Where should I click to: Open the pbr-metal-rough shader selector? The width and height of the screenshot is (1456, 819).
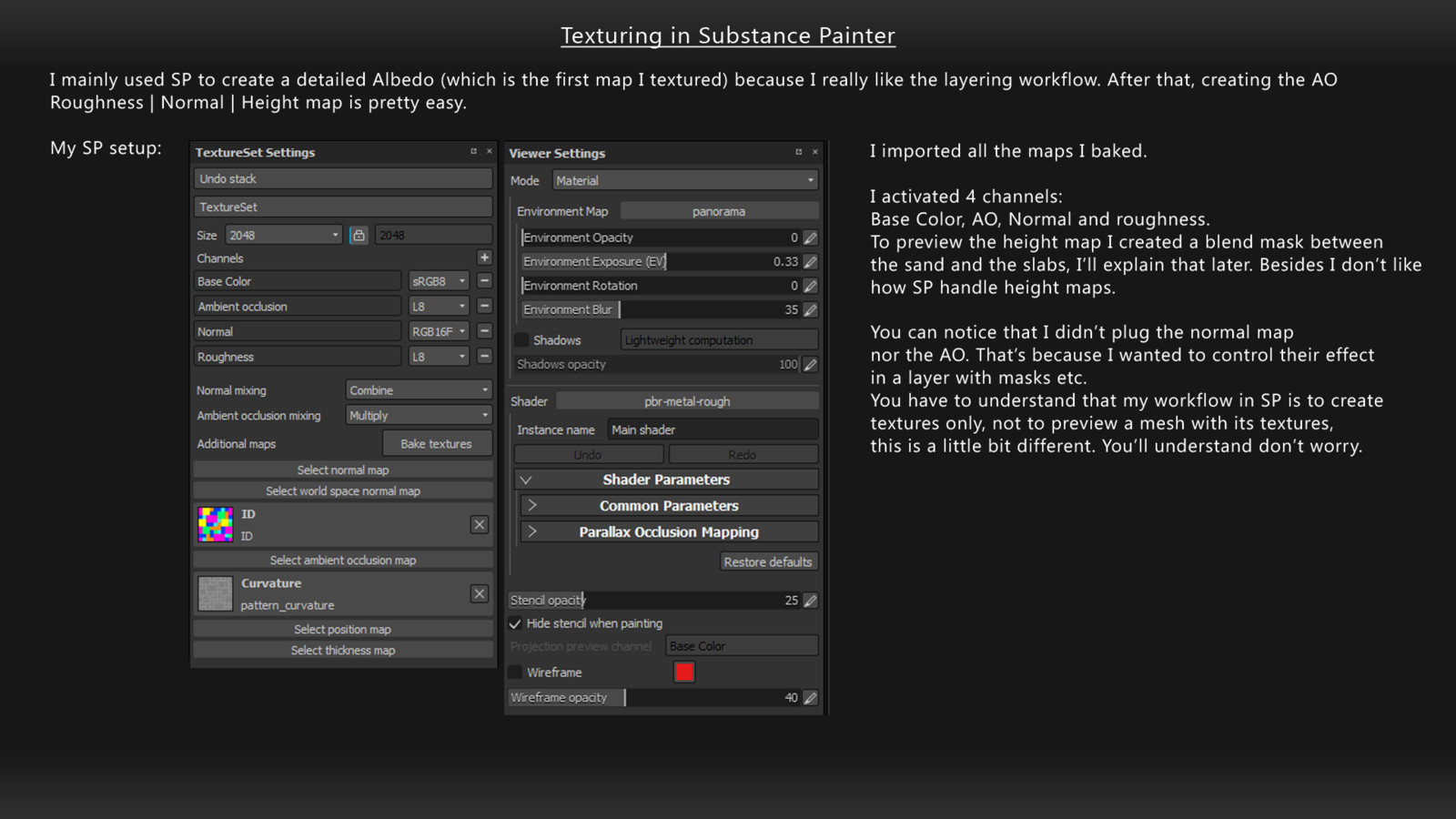click(687, 401)
